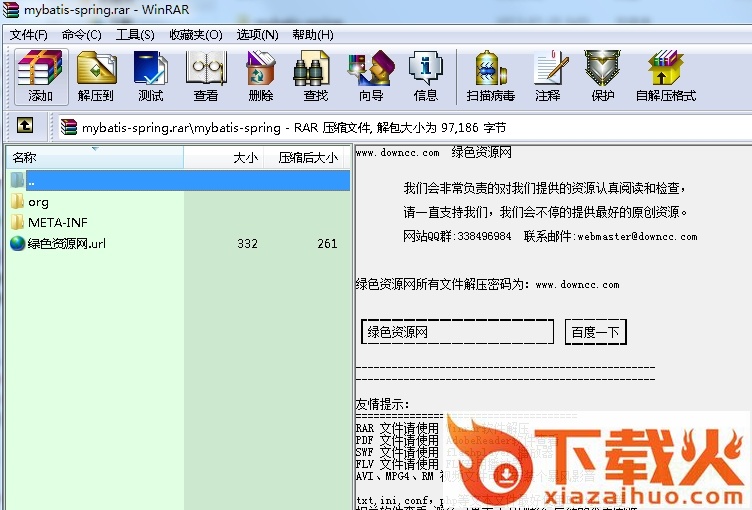Click the Add (添加) toolbar icon
The height and width of the screenshot is (510, 752).
coord(40,76)
